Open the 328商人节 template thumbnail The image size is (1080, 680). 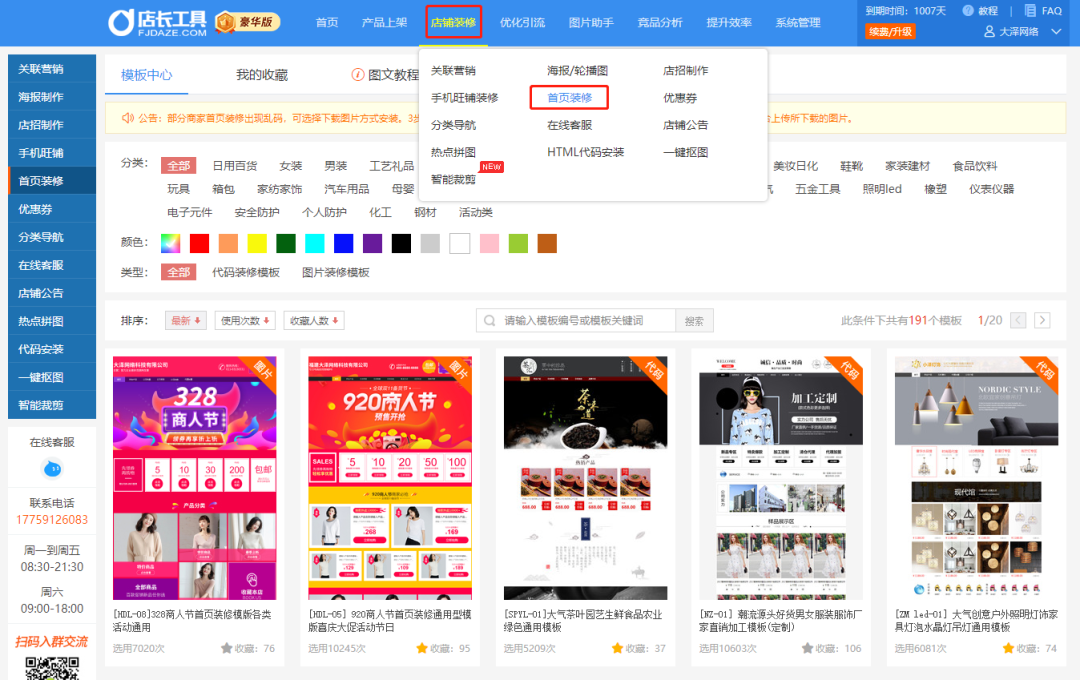[195, 478]
